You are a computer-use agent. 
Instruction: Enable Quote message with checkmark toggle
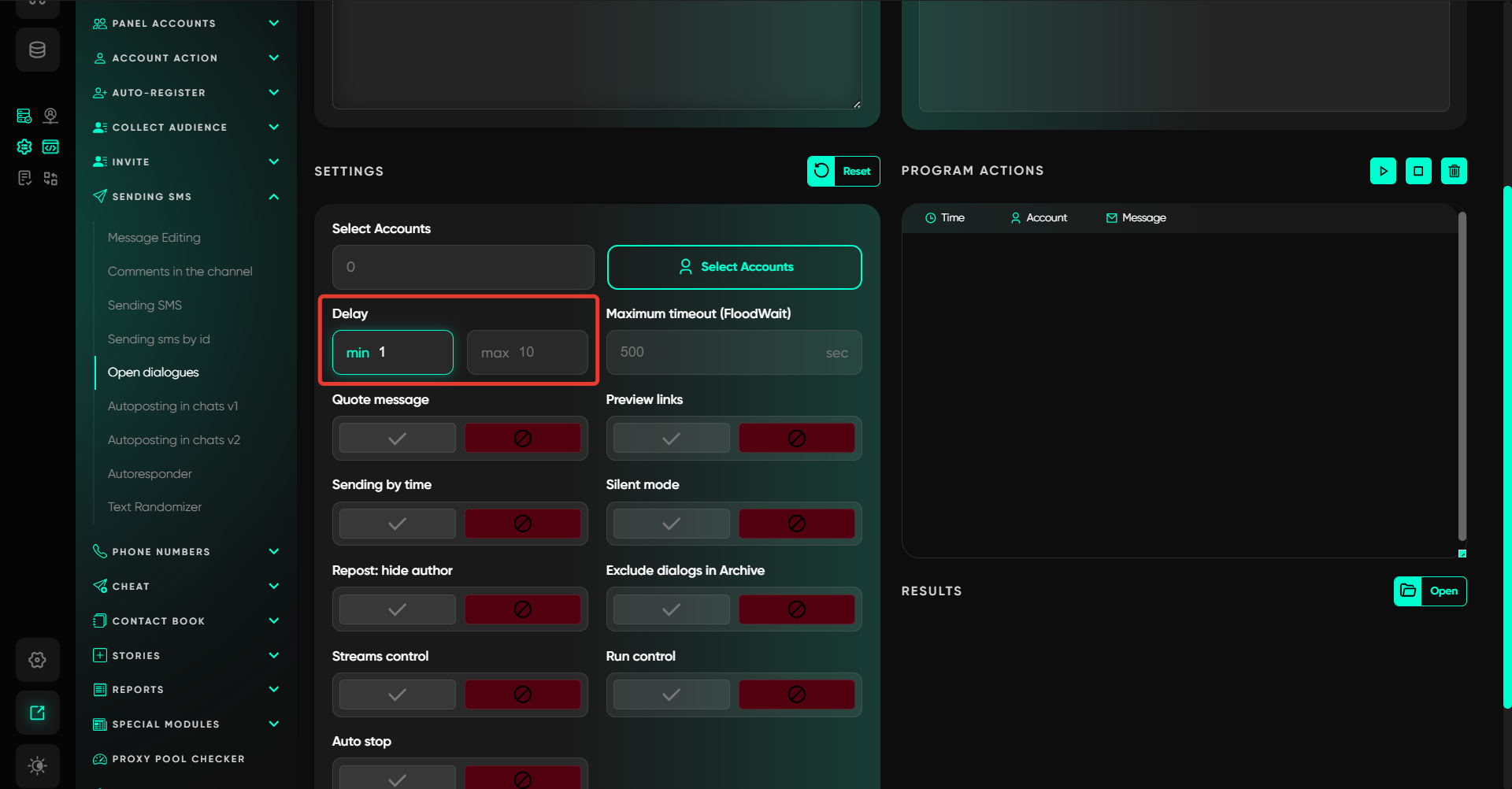pyautogui.click(x=398, y=439)
